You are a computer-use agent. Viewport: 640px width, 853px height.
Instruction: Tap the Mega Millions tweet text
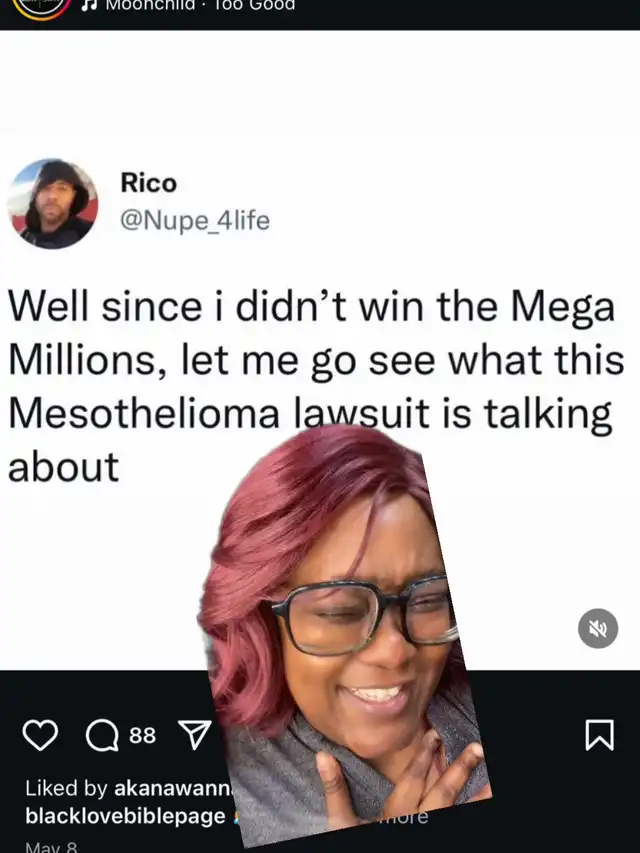[x=316, y=386]
